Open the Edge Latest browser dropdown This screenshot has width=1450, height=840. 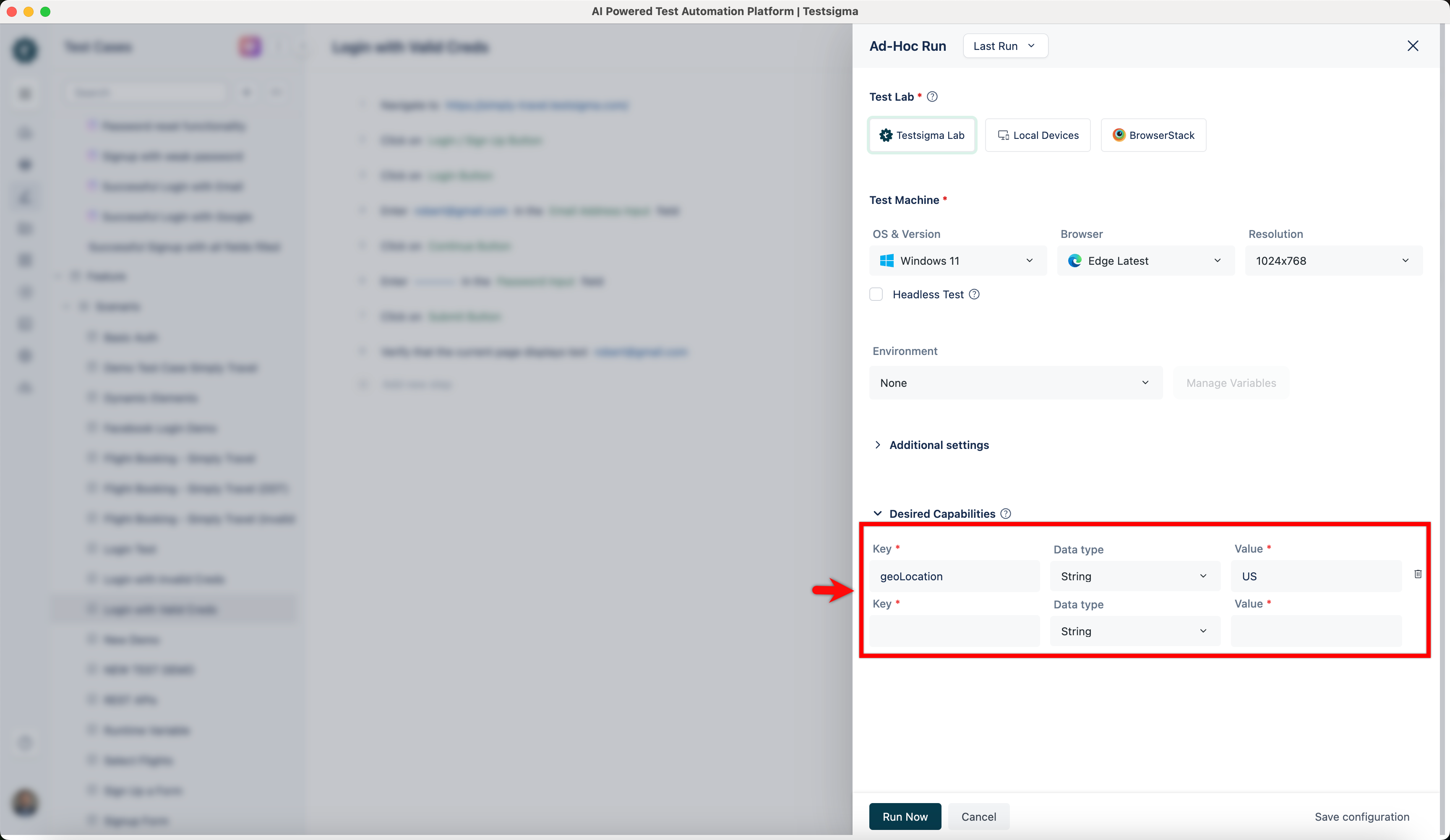[1145, 261]
